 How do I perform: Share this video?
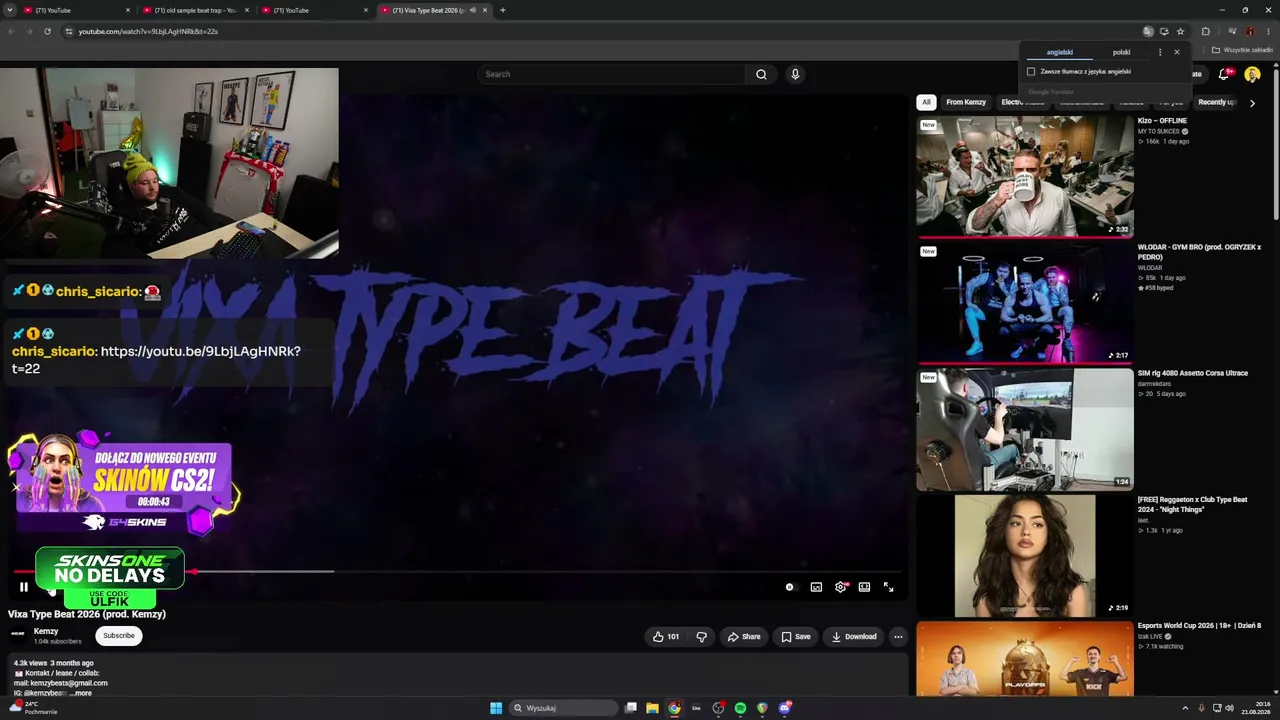(x=744, y=637)
